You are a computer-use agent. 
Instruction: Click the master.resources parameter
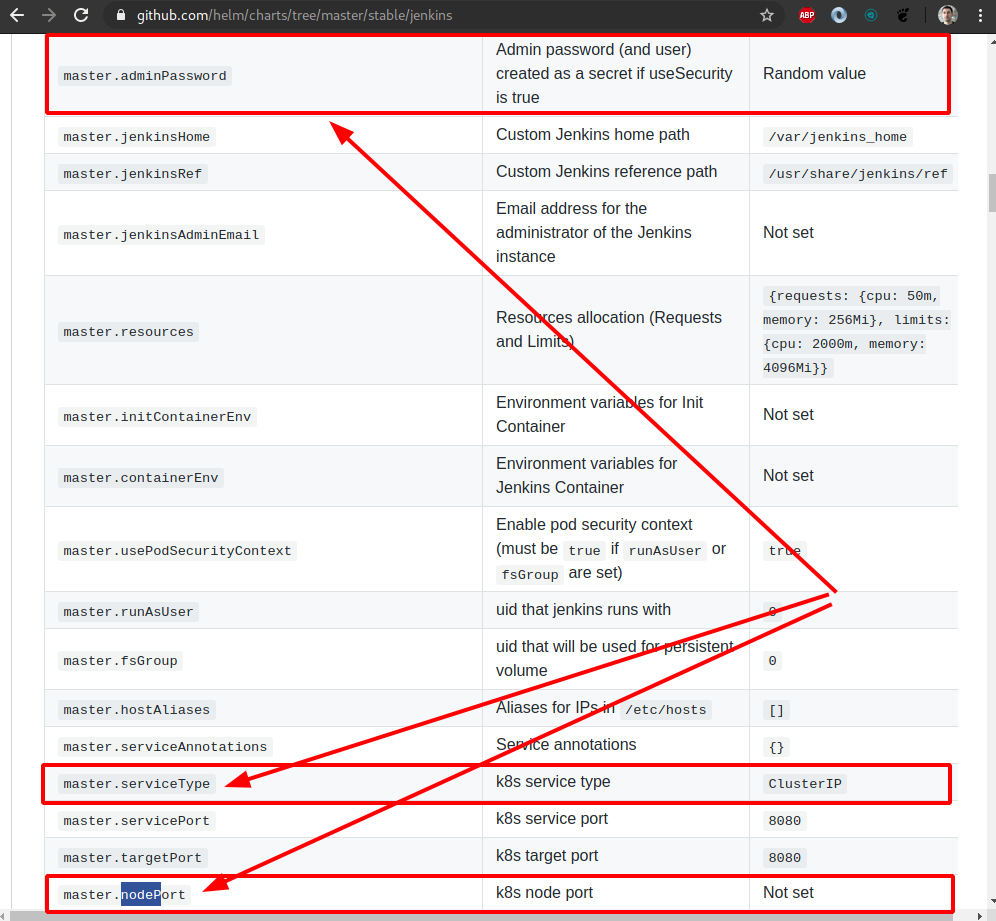click(128, 332)
